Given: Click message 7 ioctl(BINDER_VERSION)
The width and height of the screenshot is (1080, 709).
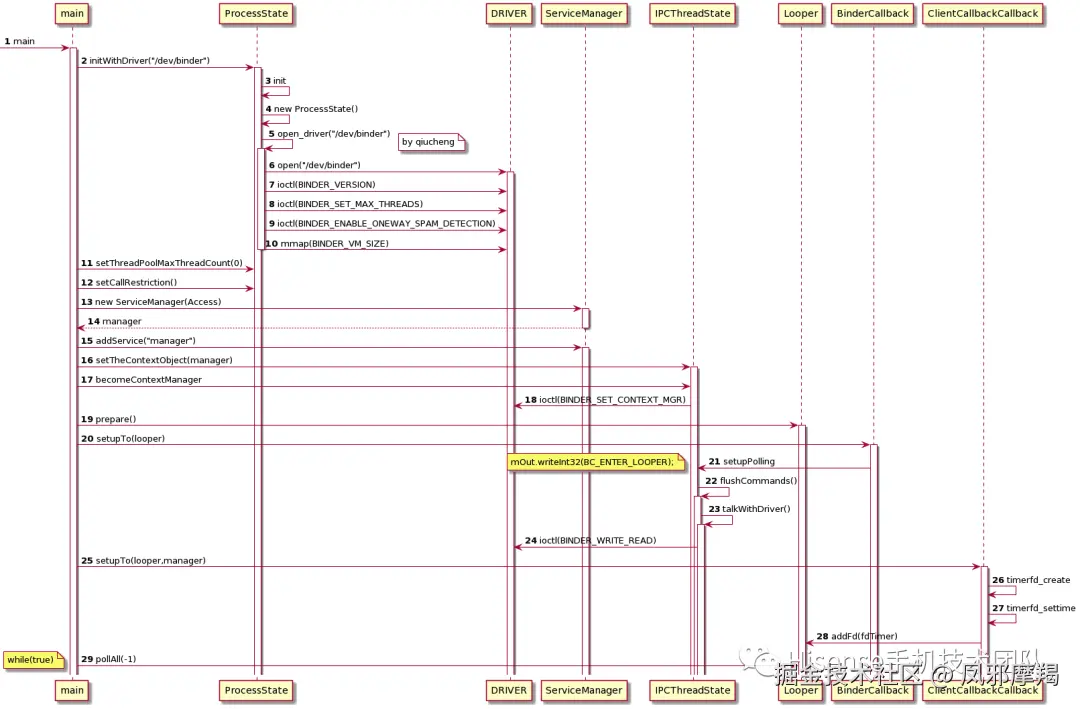Looking at the screenshot, I should (322, 185).
